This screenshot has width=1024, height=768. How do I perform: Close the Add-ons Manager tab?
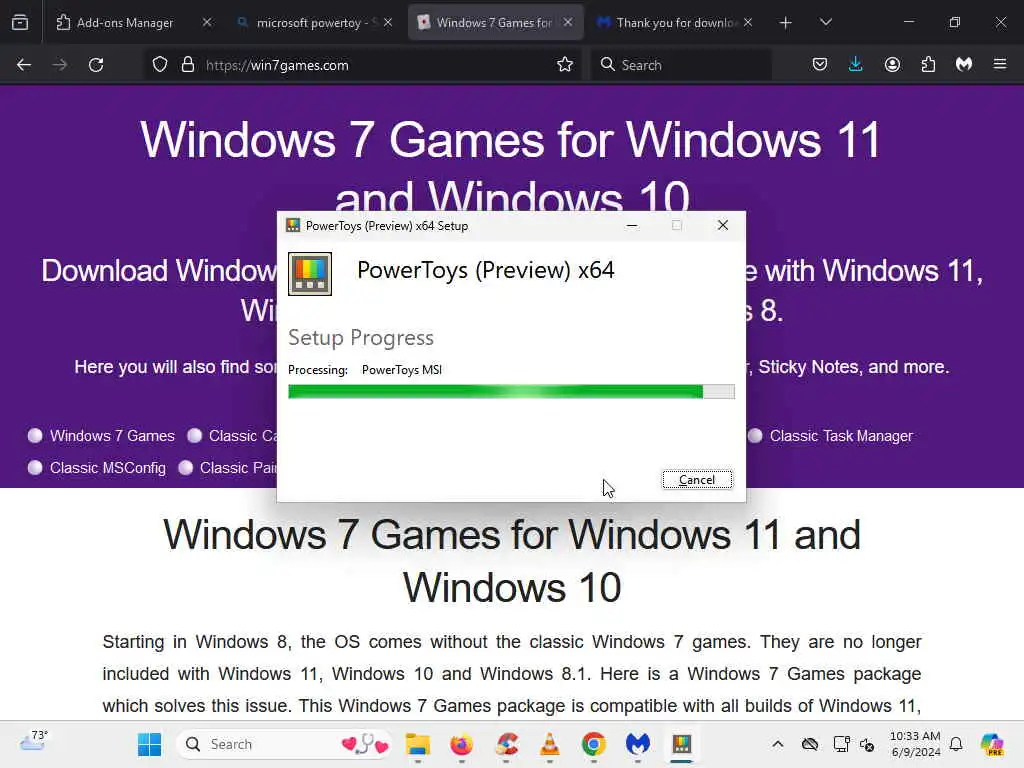pos(207,23)
